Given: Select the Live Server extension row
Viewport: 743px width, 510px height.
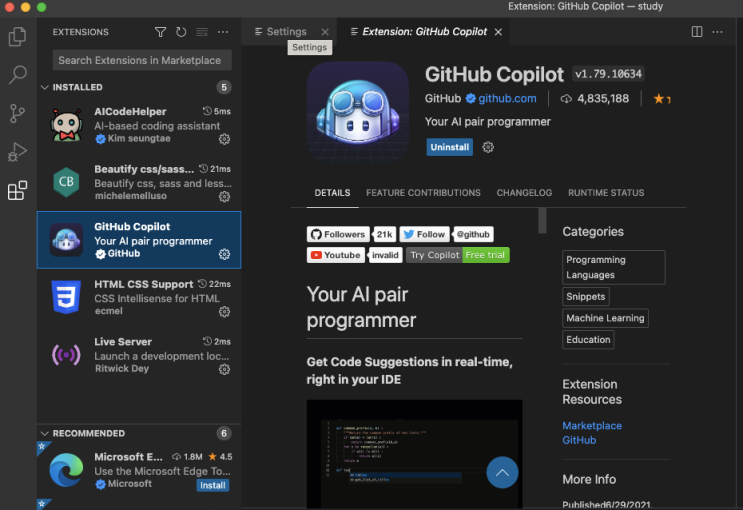Looking at the screenshot, I should tap(139, 355).
